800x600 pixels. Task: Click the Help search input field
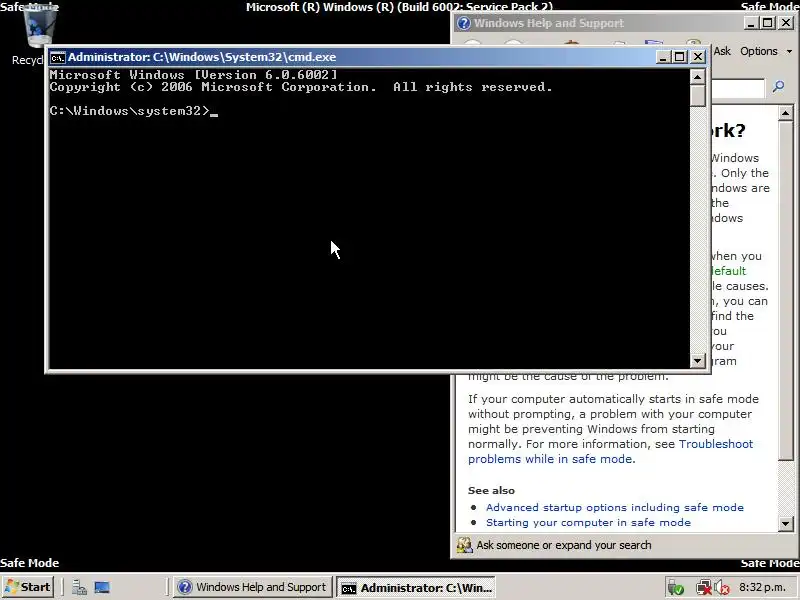pyautogui.click(x=738, y=88)
